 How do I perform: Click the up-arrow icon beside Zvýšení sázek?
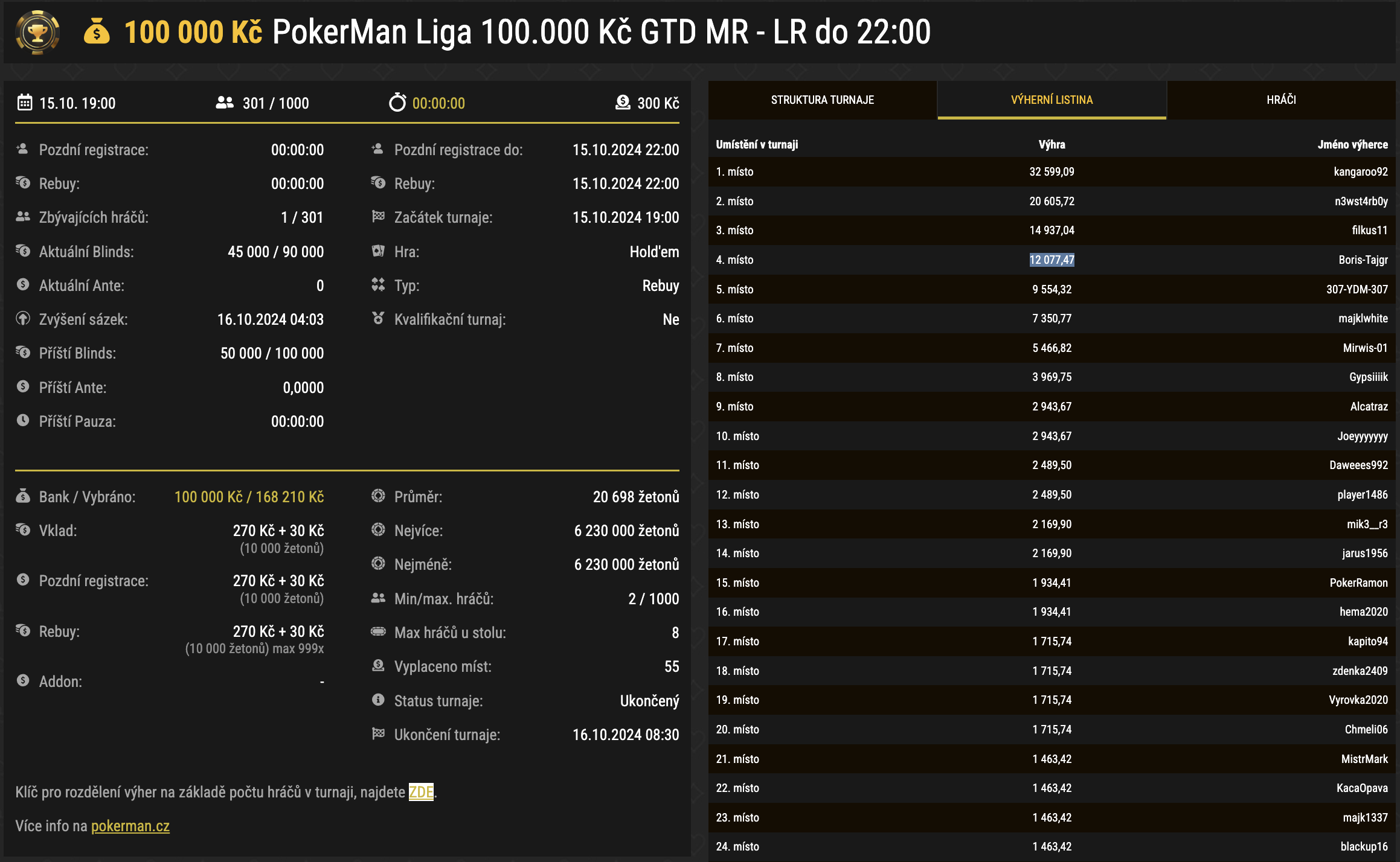23,318
